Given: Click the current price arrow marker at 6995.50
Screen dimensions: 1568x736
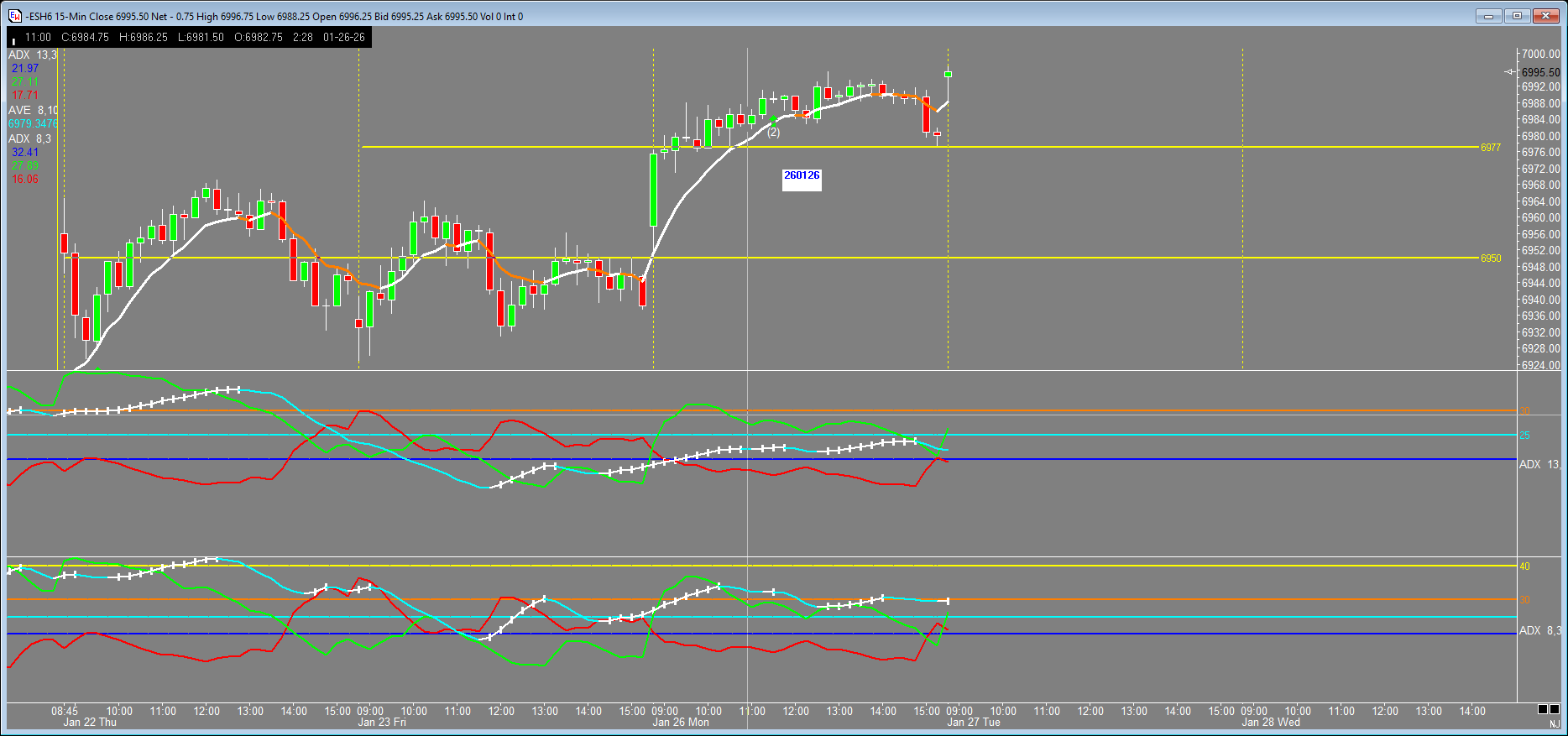Looking at the screenshot, I should coord(1509,72).
